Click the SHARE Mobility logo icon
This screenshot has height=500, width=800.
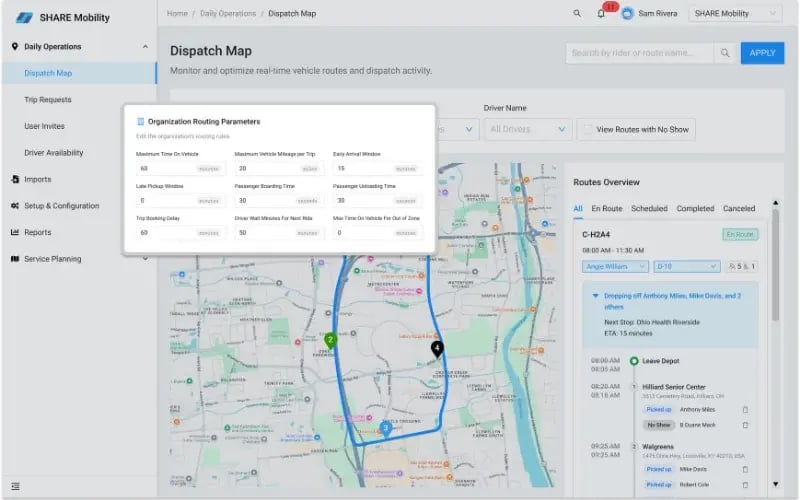(x=24, y=17)
